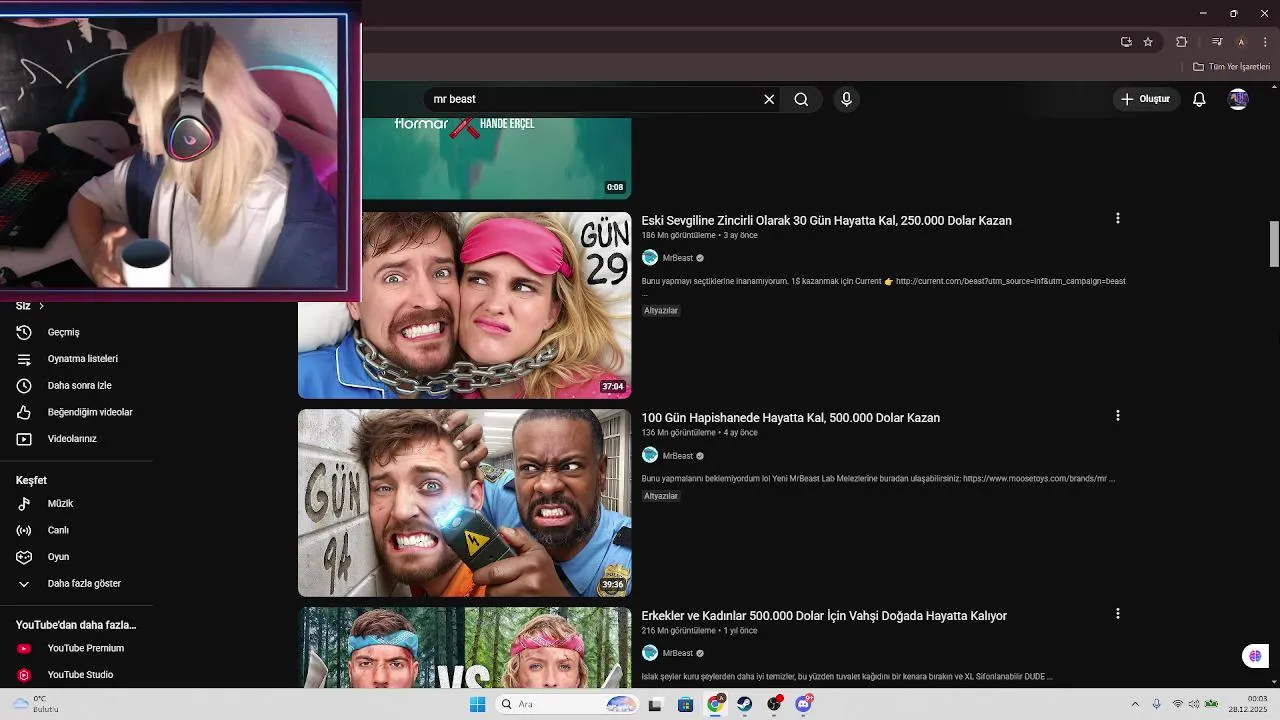Open MrBeast channel avatar under 'Erkekler ve Kadınlar'
The image size is (1280, 720).
(650, 653)
